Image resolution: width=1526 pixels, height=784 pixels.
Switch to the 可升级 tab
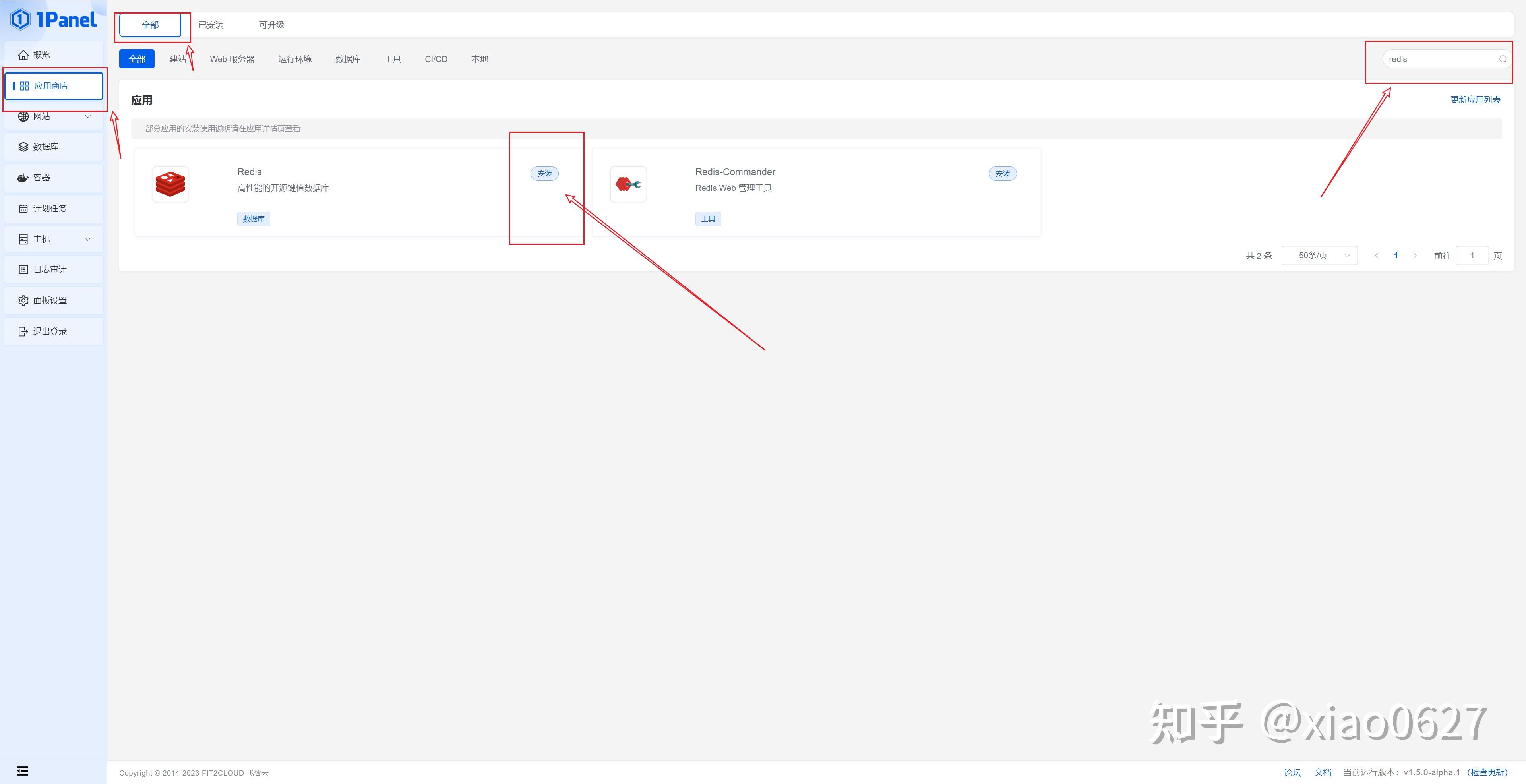click(x=271, y=25)
